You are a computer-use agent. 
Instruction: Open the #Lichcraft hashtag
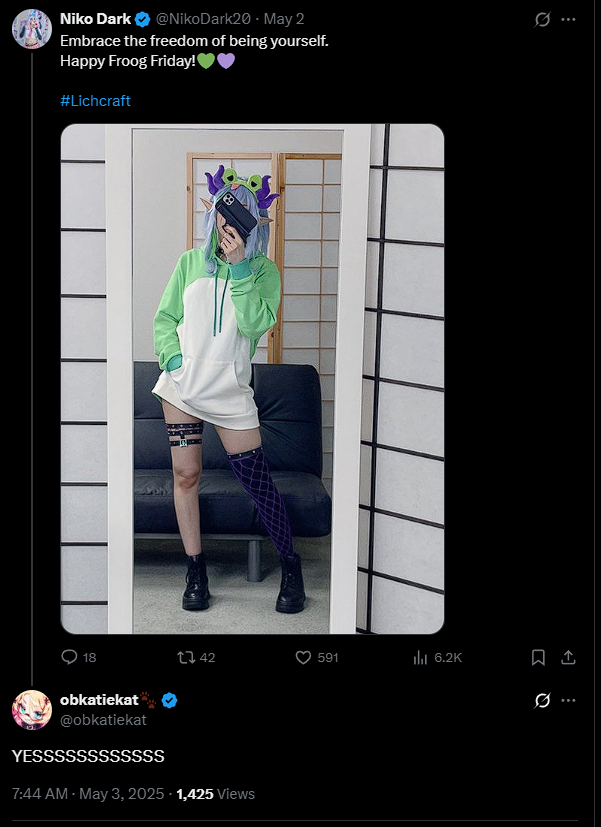point(95,101)
